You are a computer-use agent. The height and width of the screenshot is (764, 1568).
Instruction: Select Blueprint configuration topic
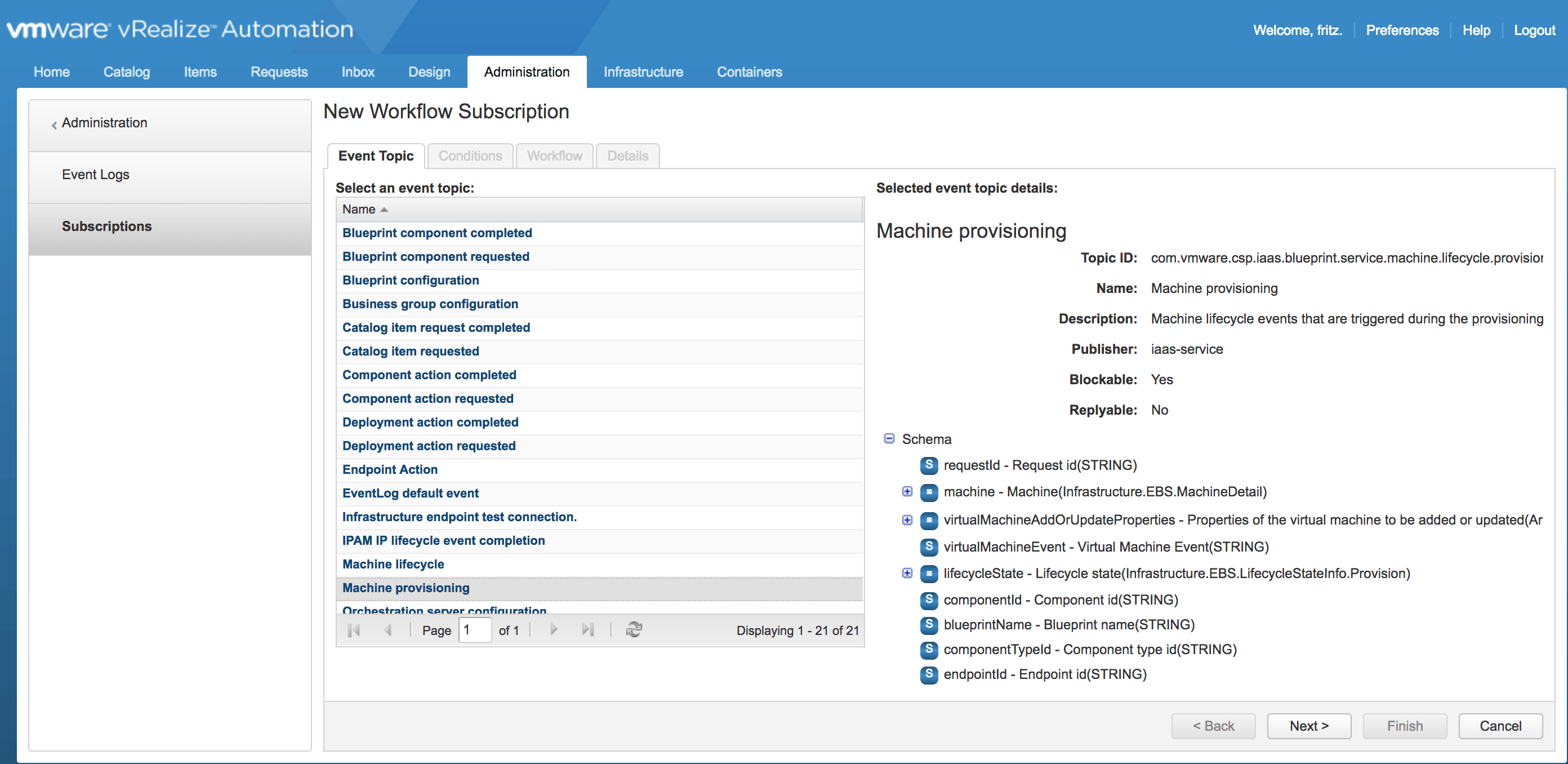pyautogui.click(x=600, y=281)
